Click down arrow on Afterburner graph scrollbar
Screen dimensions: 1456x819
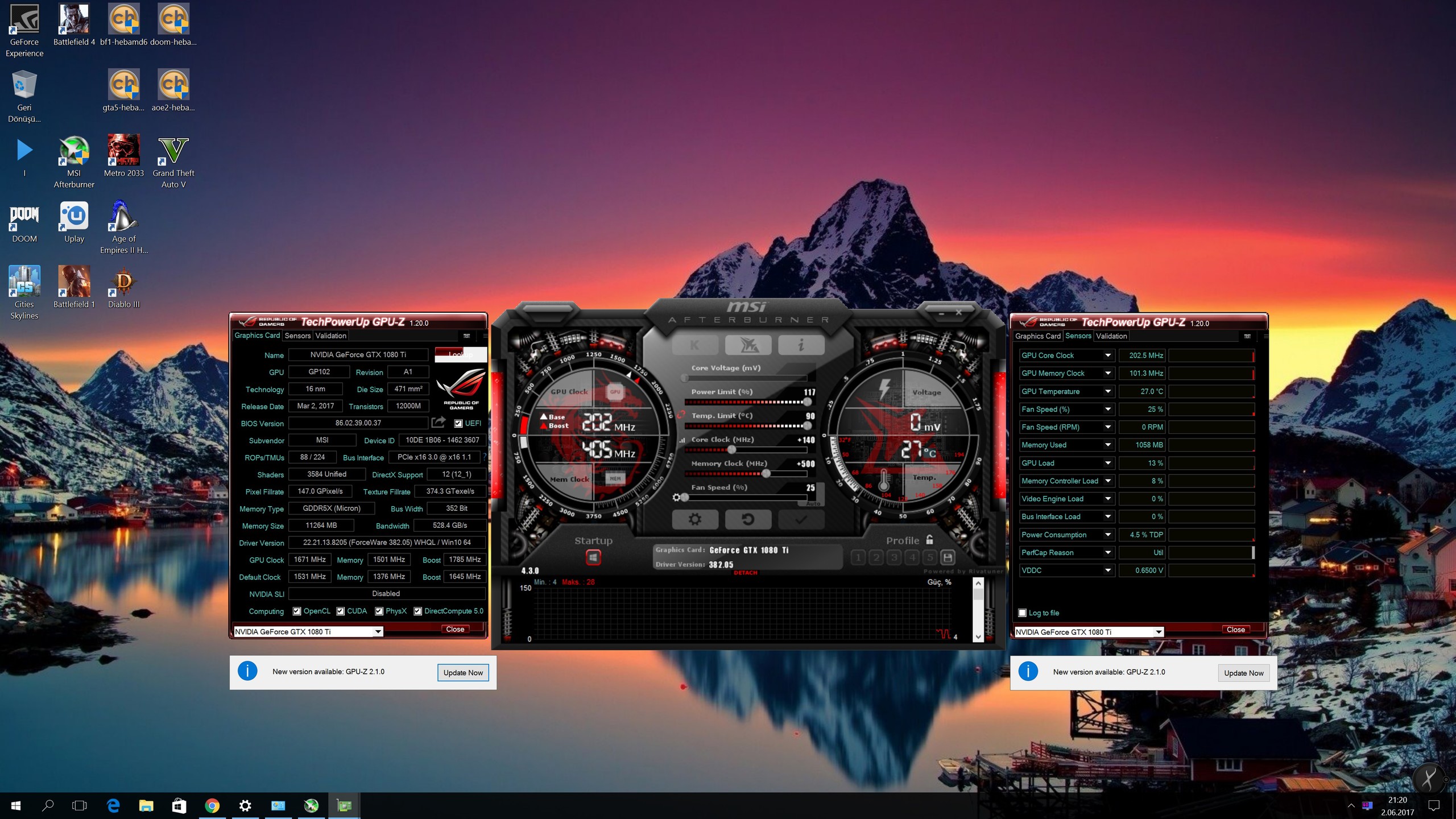pyautogui.click(x=978, y=637)
